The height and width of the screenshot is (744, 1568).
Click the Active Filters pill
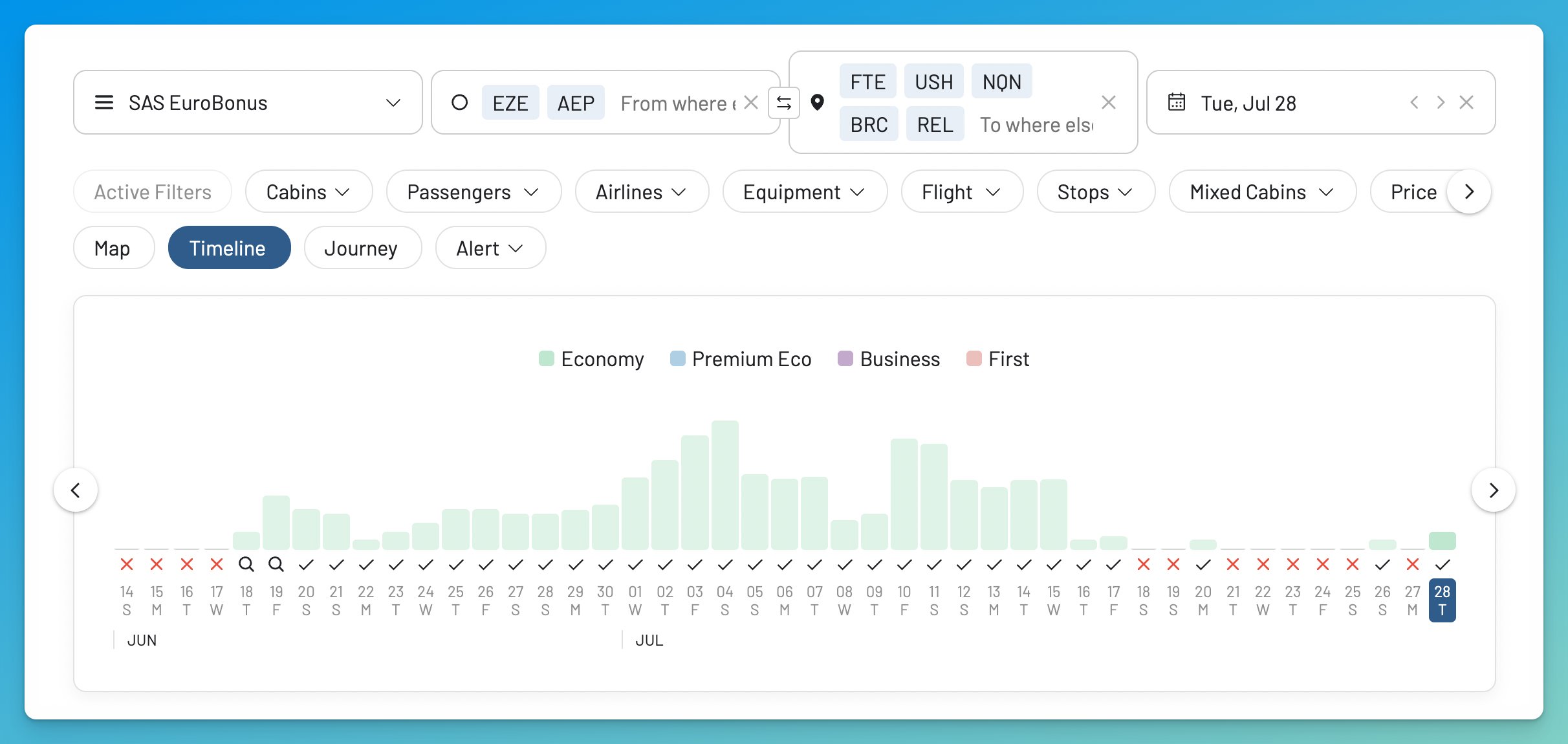tap(153, 191)
